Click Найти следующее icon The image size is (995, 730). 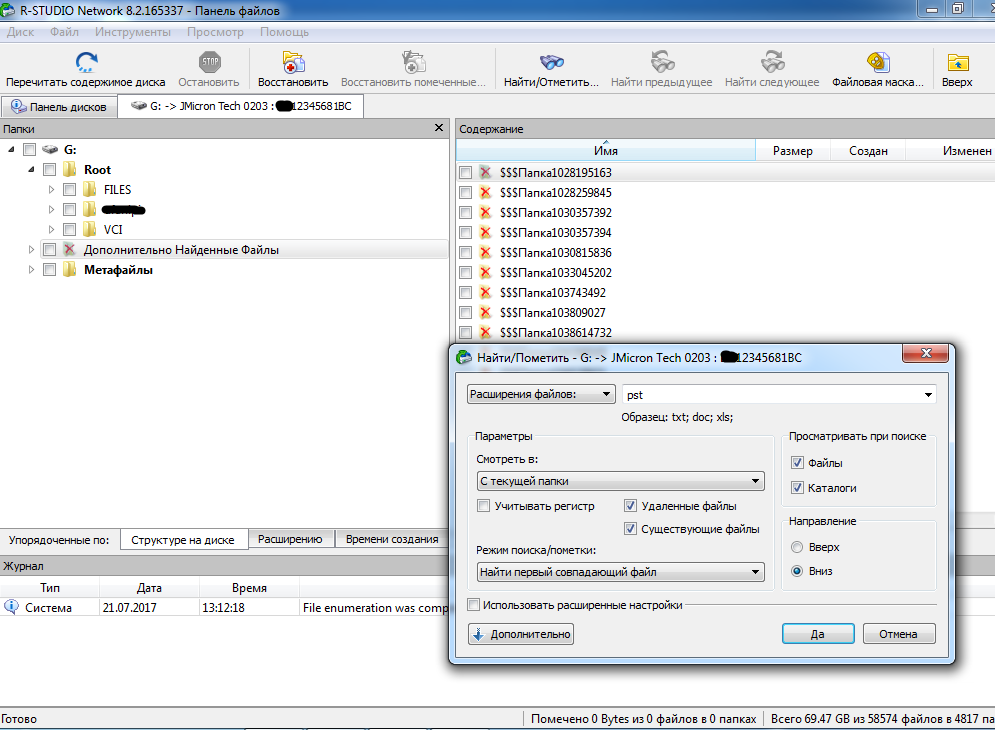[772, 62]
